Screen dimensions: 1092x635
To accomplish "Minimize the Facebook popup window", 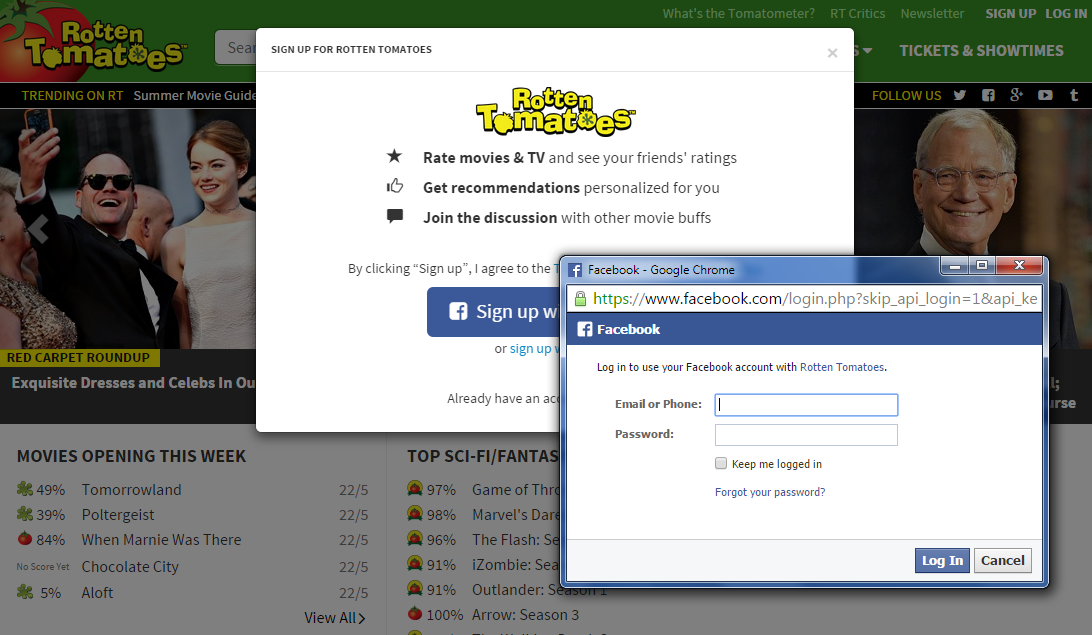I will click(955, 265).
